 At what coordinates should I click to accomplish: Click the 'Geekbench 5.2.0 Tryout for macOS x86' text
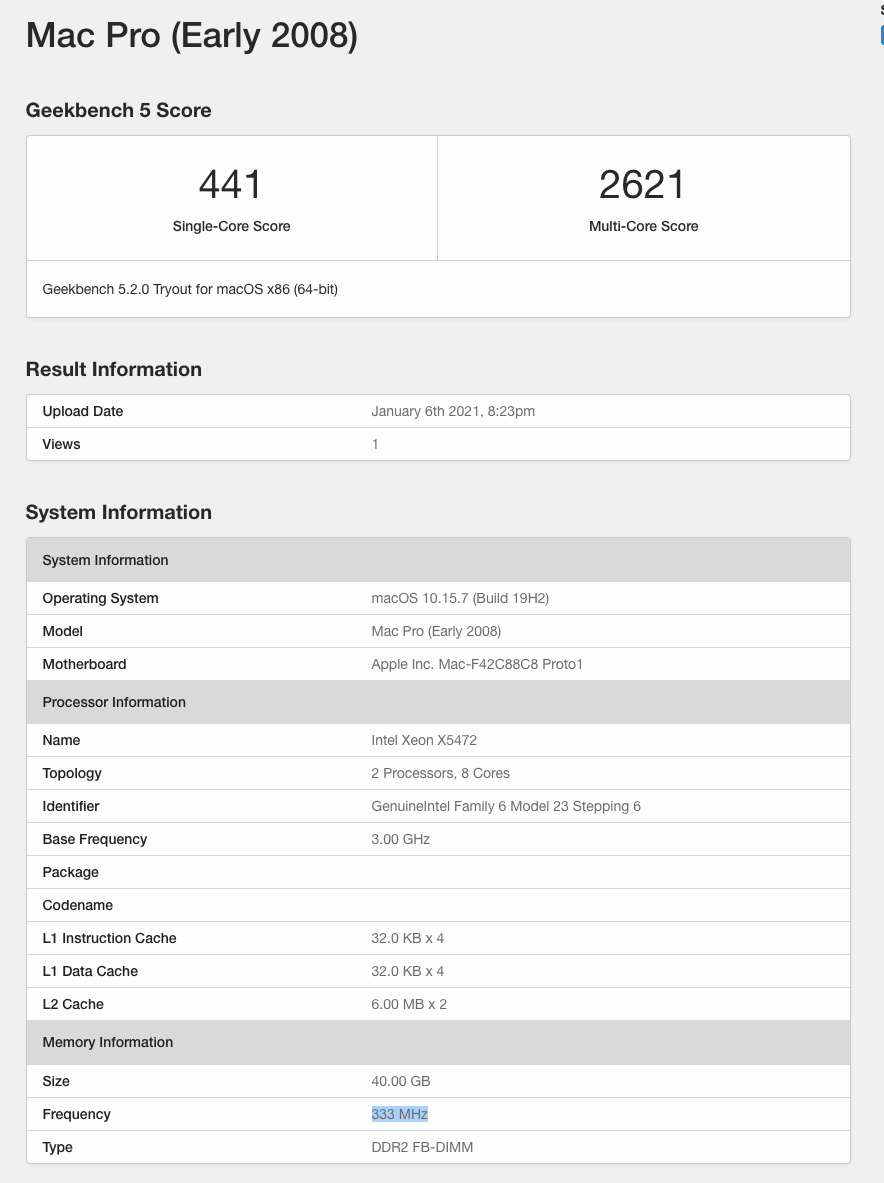pos(190,289)
